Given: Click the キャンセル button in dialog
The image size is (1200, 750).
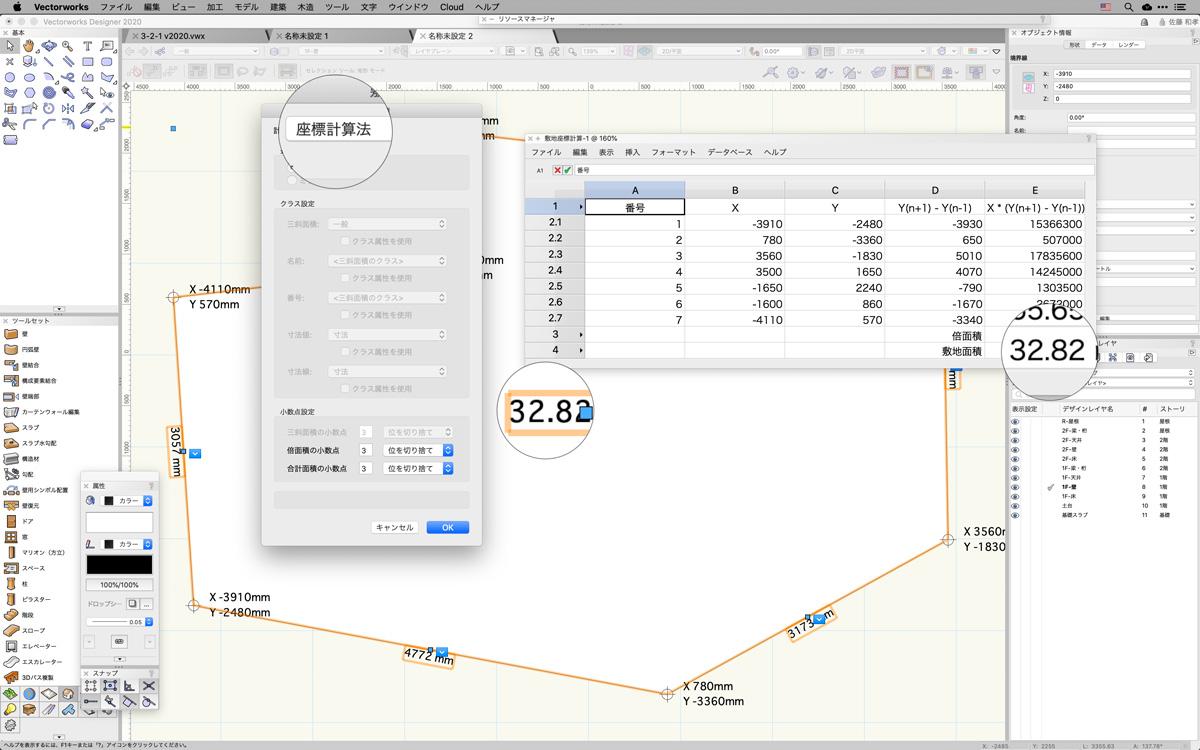Looking at the screenshot, I should (x=395, y=527).
